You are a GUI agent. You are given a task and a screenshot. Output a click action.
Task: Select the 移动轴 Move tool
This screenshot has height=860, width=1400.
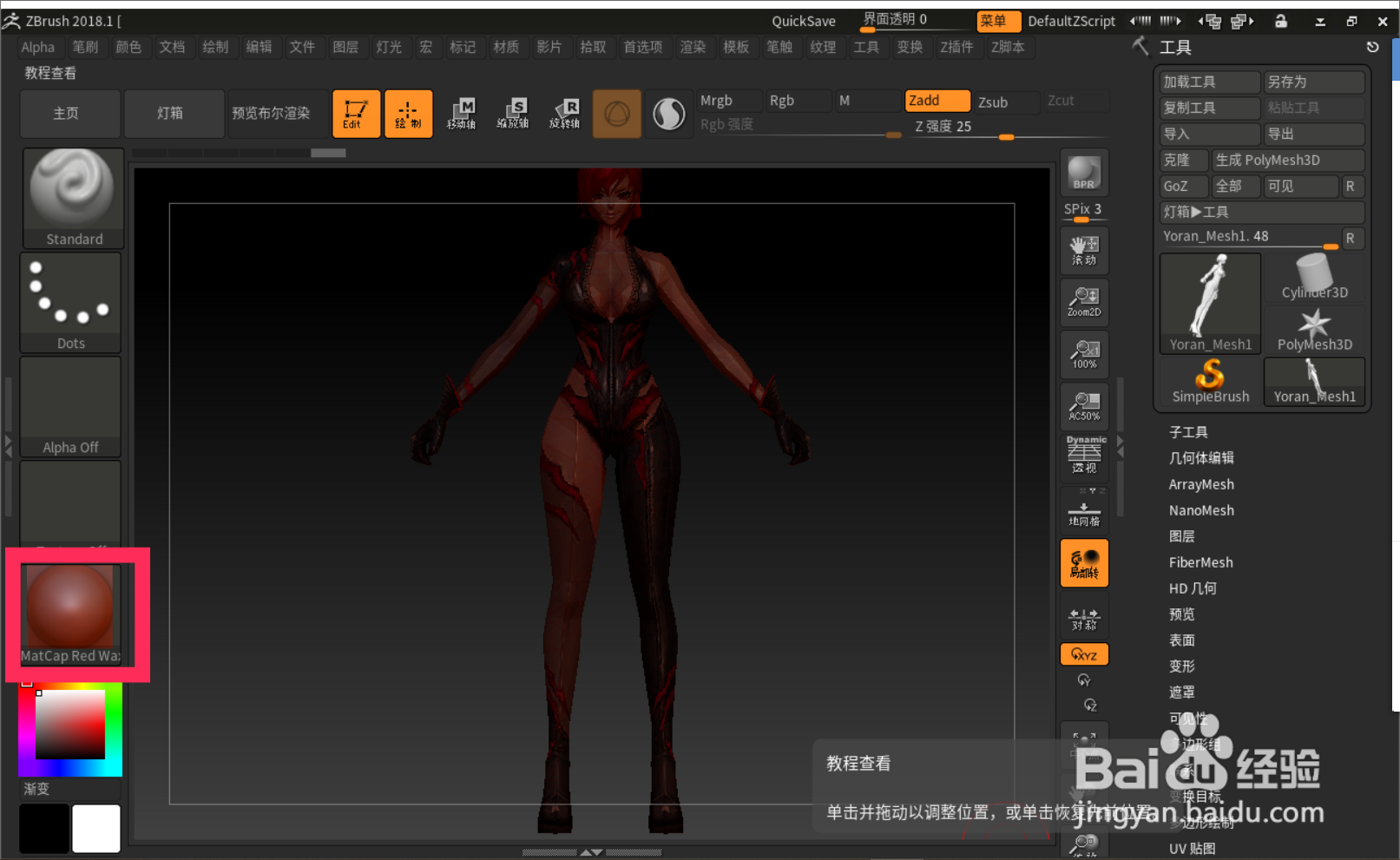click(461, 114)
